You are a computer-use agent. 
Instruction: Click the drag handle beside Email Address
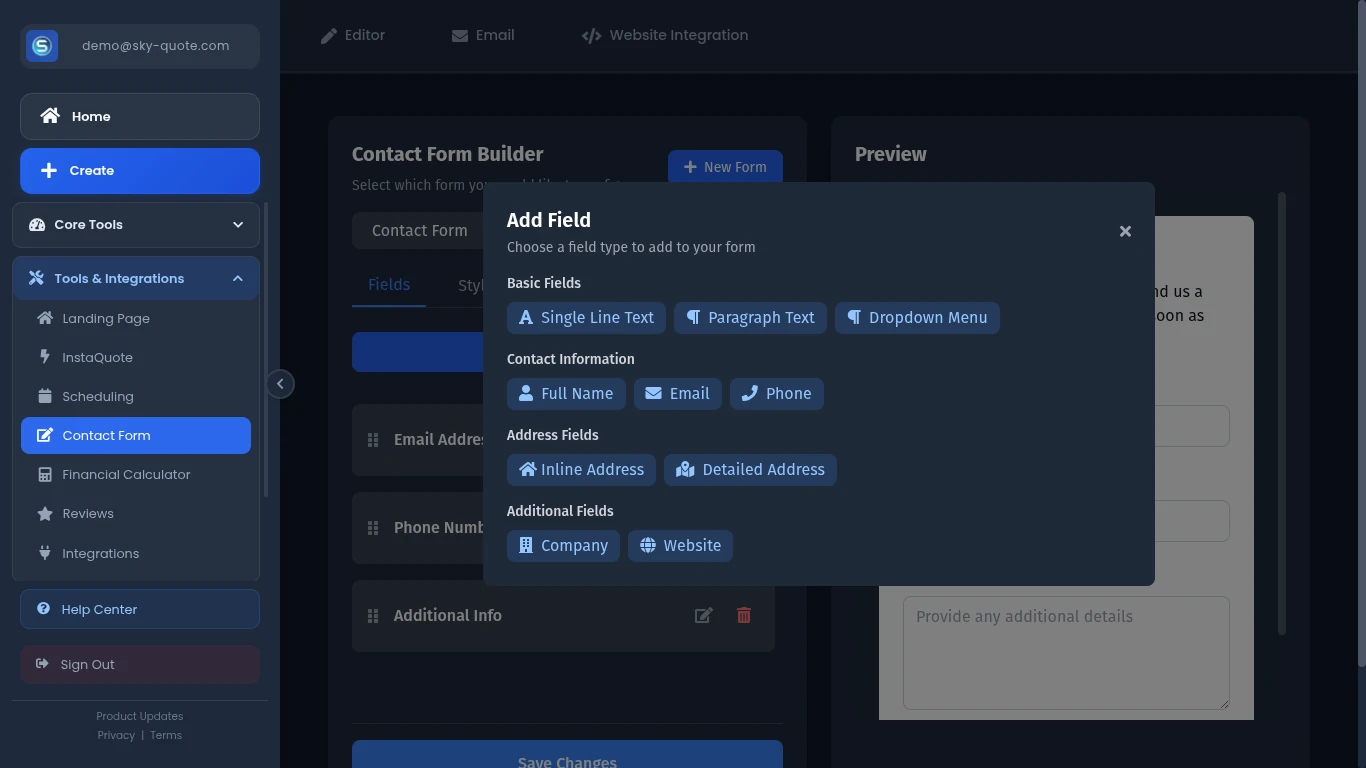coord(371,440)
